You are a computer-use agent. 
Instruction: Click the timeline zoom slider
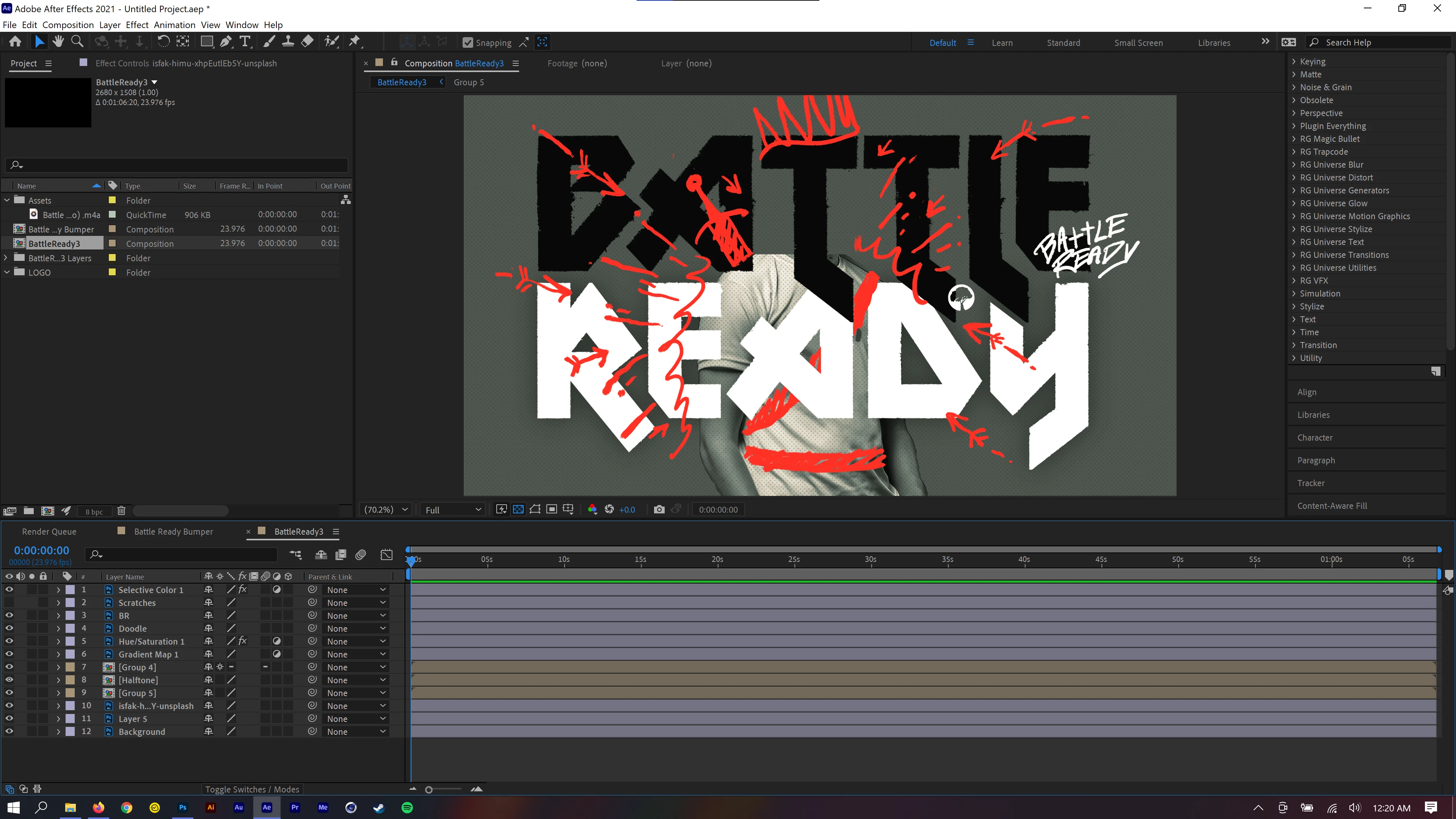(x=429, y=789)
